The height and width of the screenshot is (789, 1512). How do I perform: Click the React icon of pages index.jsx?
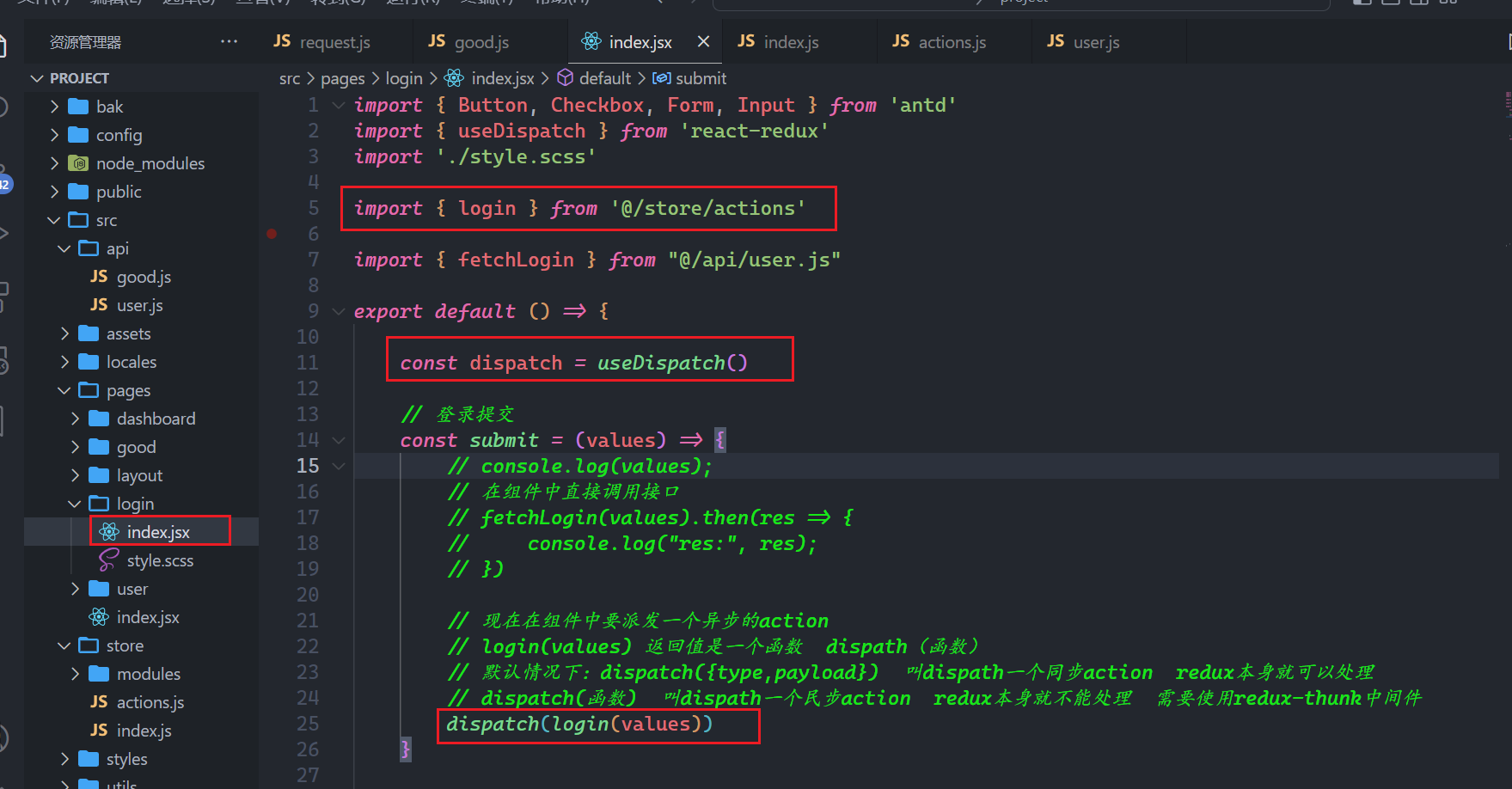point(99,617)
